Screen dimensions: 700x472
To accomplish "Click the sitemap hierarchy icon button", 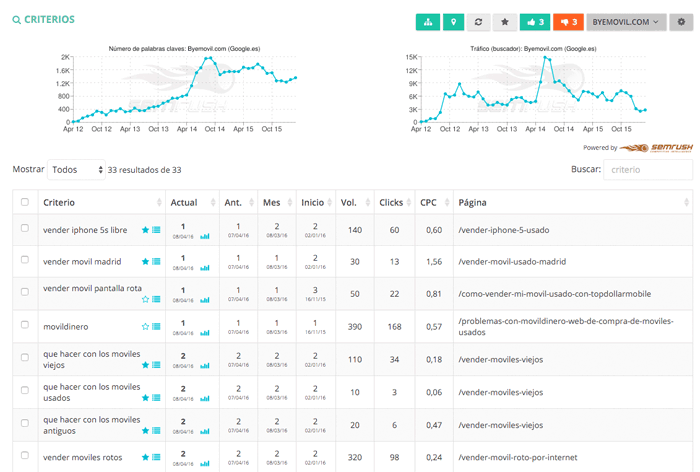I will pyautogui.click(x=428, y=22).
